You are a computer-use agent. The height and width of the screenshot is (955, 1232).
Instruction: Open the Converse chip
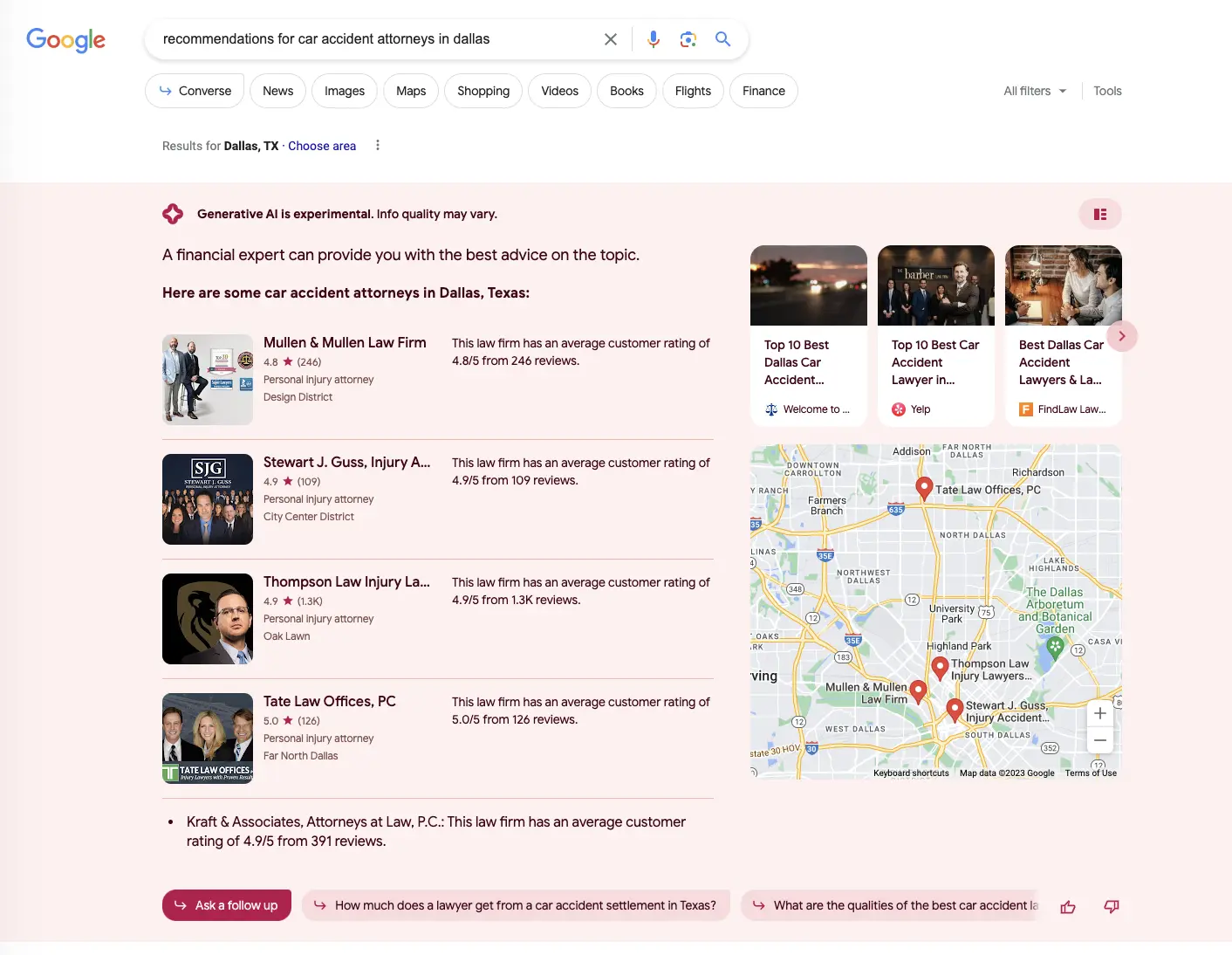coord(195,91)
